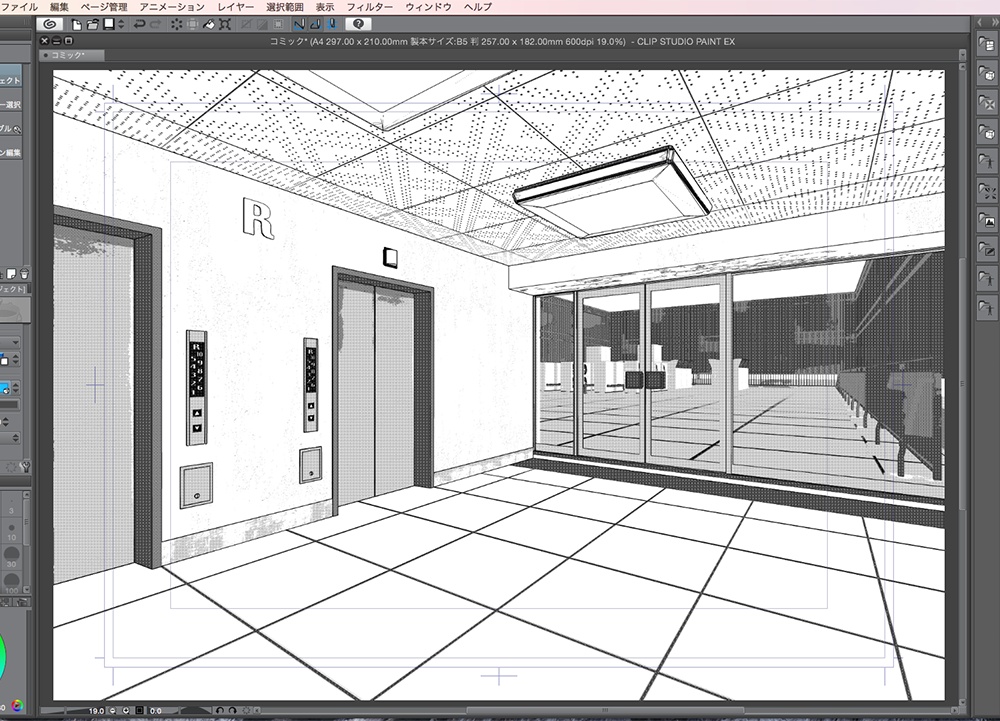The height and width of the screenshot is (721, 1000).
Task: Pick a hue on the color wheel
Action: pyautogui.click(x=3, y=657)
